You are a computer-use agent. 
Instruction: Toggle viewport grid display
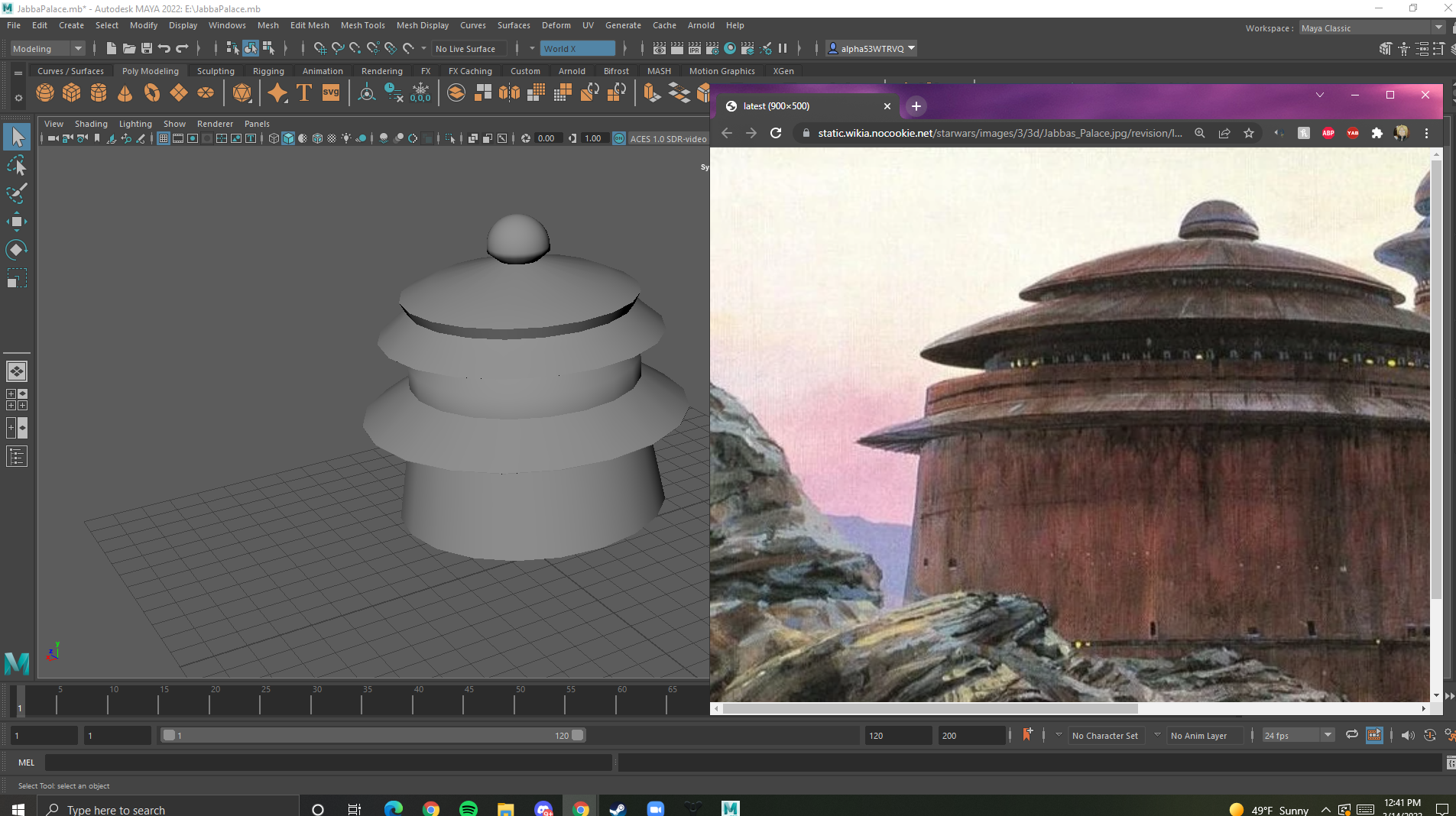point(164,138)
